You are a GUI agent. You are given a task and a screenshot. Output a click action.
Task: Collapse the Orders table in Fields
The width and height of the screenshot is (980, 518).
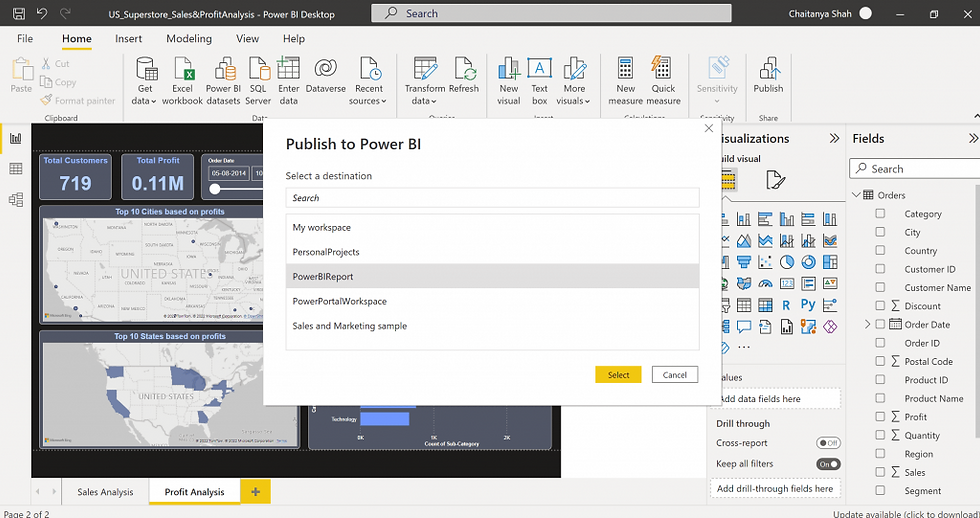(856, 195)
